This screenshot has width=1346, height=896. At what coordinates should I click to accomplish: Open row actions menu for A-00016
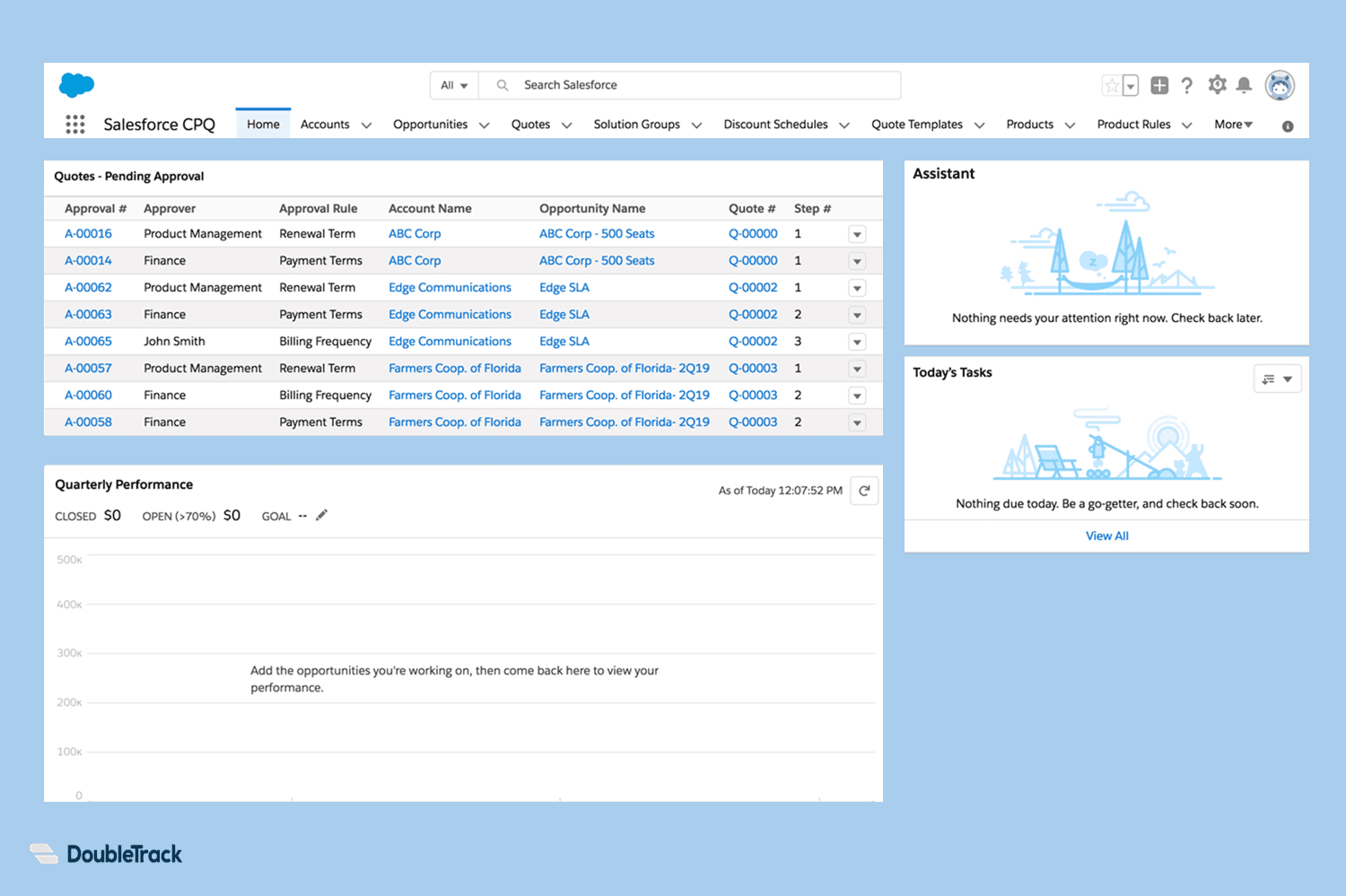click(x=857, y=234)
